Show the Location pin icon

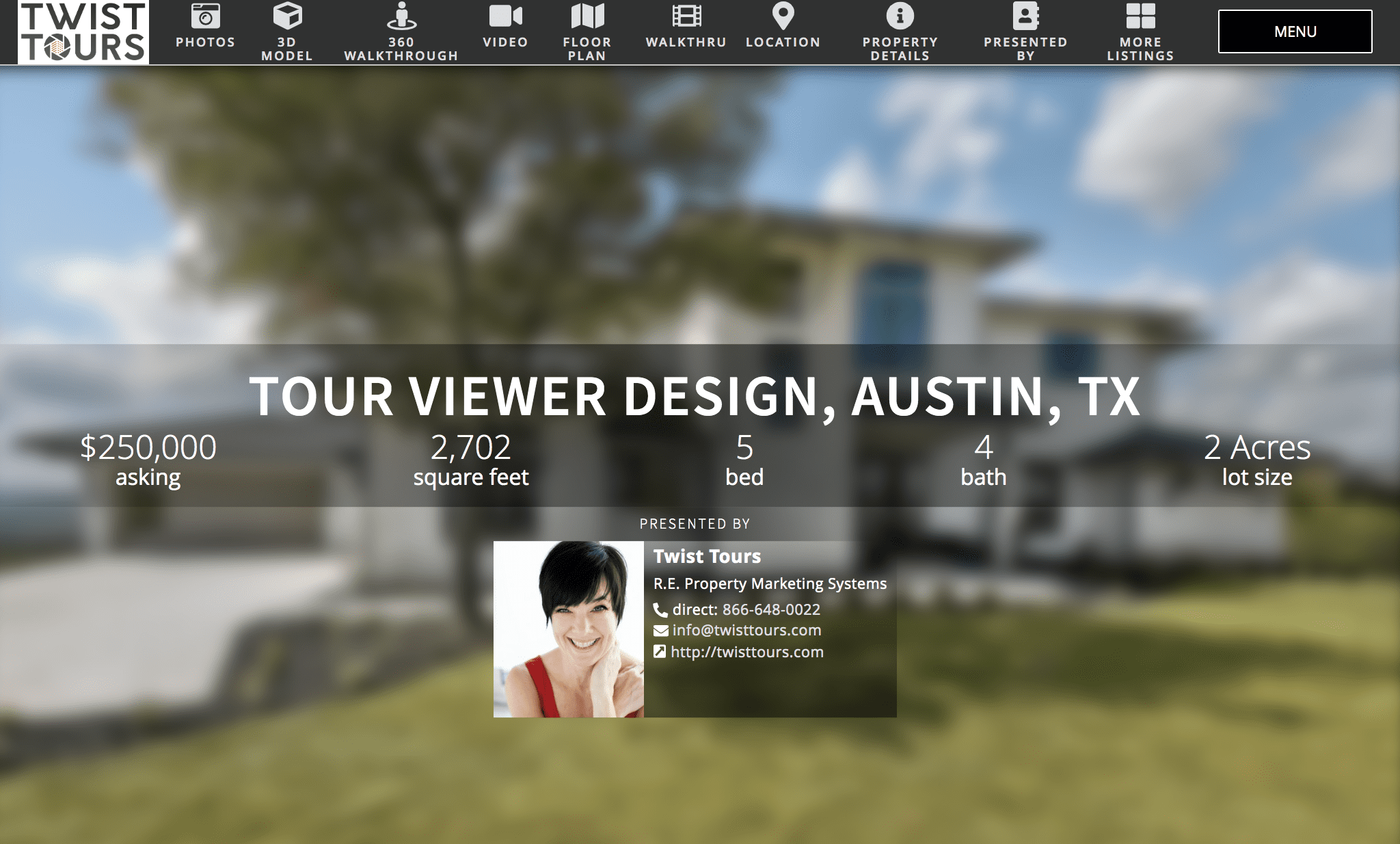(x=783, y=16)
